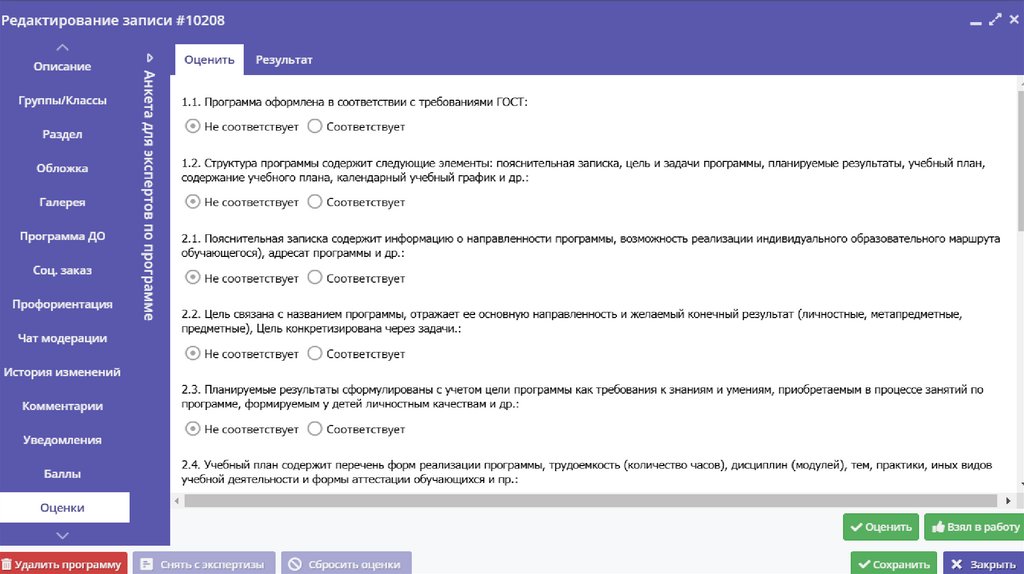The width and height of the screenshot is (1024, 574).
Task: Click the horizontal scrollbar right arrow
Action: tap(1008, 501)
